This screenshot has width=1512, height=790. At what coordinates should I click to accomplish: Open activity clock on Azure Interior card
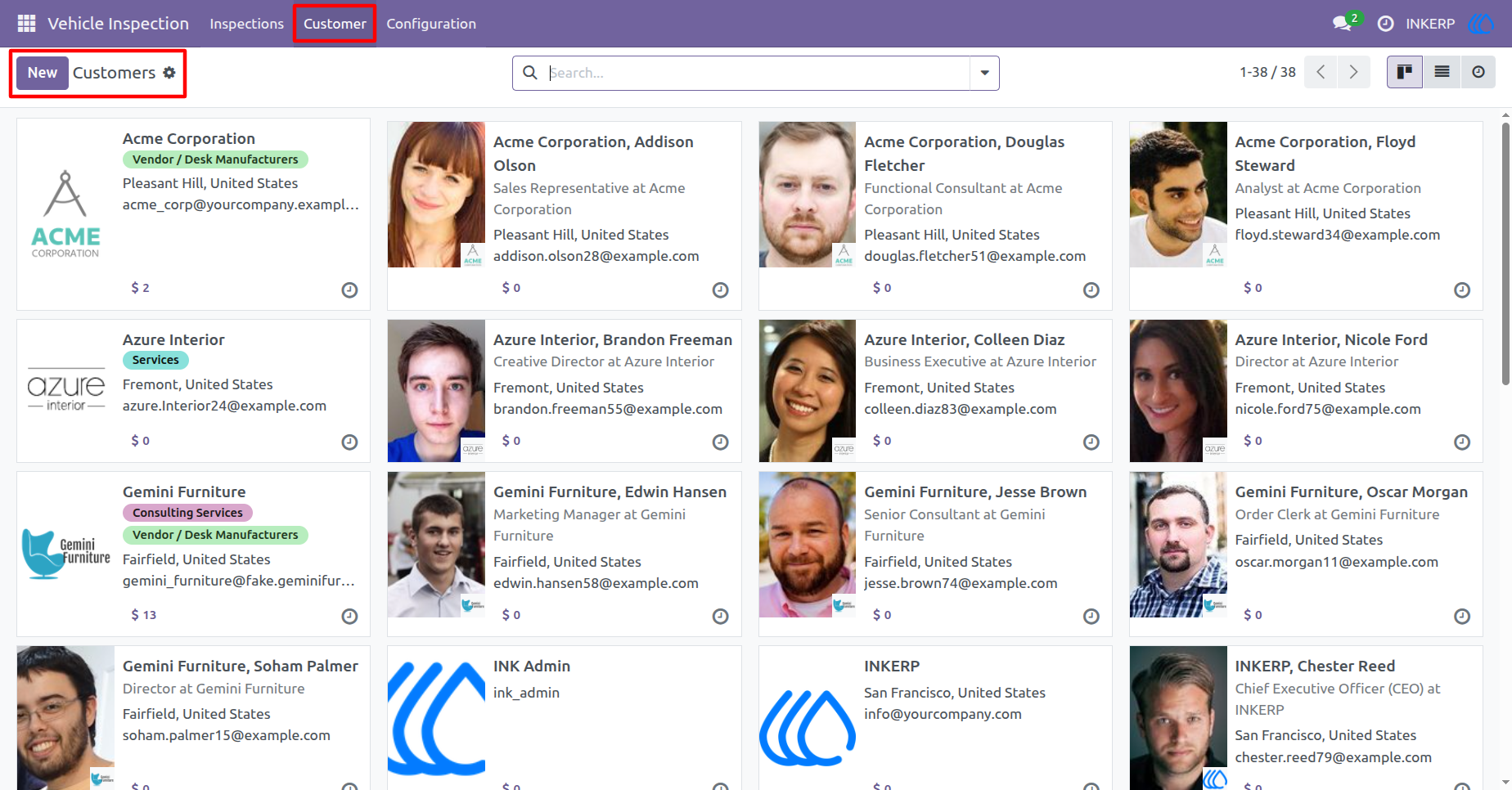click(x=349, y=442)
